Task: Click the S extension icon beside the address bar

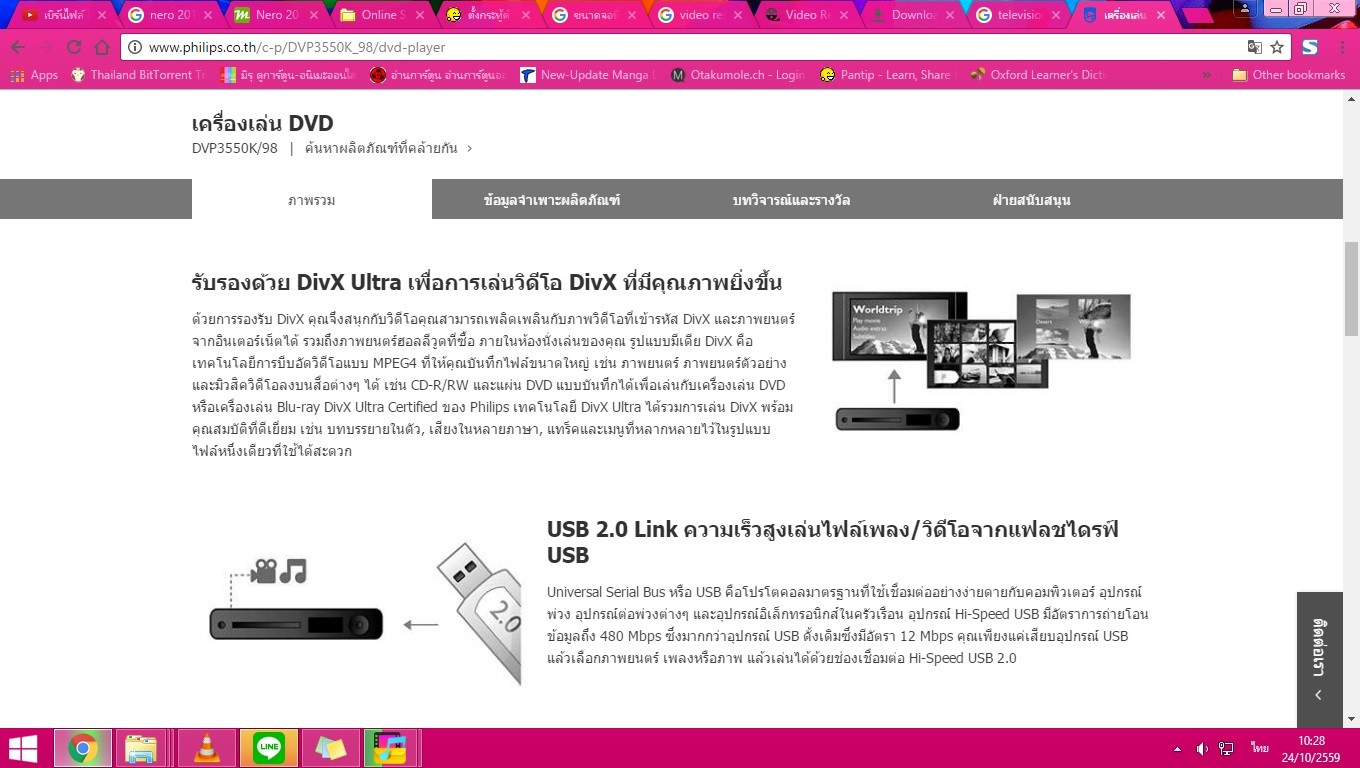Action: [x=1312, y=46]
